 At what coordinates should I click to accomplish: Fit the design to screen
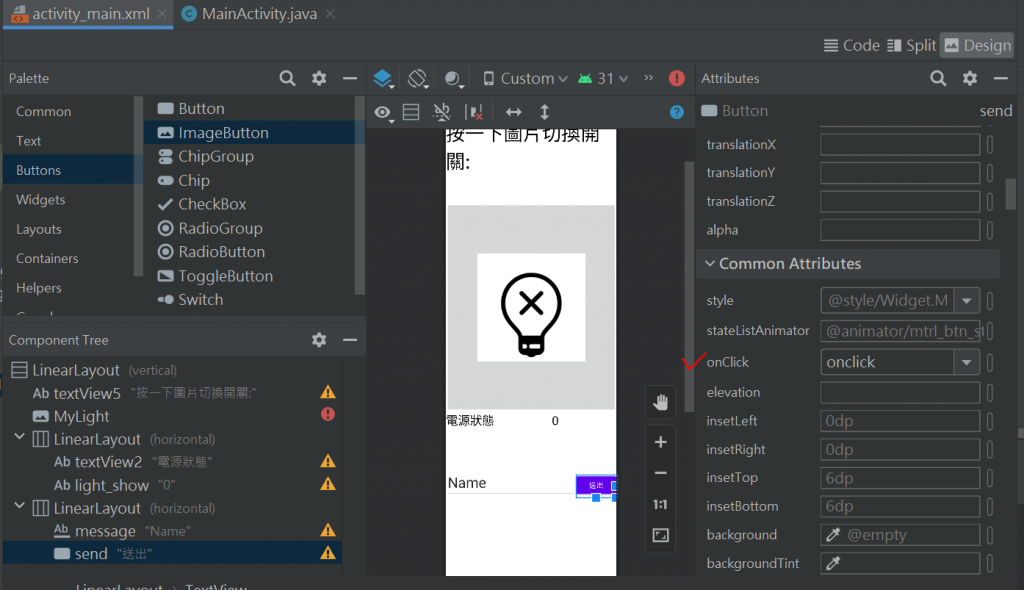tap(660, 536)
